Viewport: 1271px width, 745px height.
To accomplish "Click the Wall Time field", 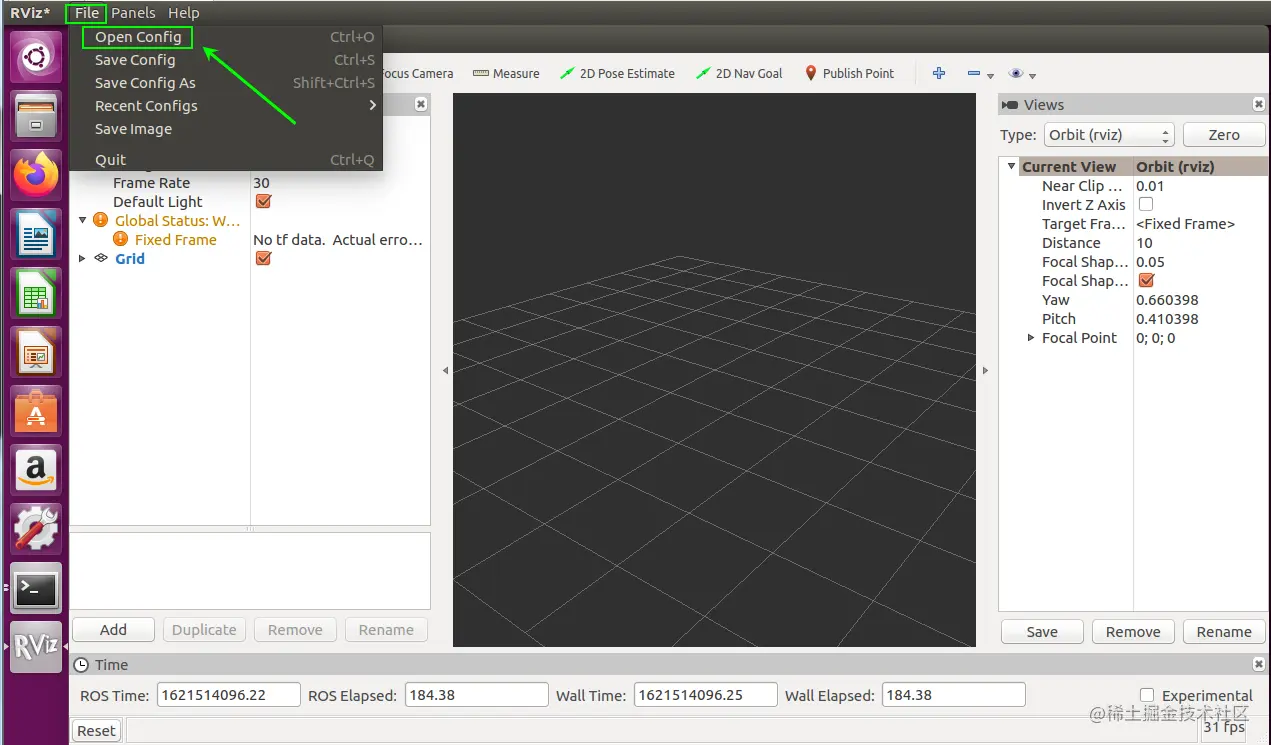I will [x=705, y=695].
